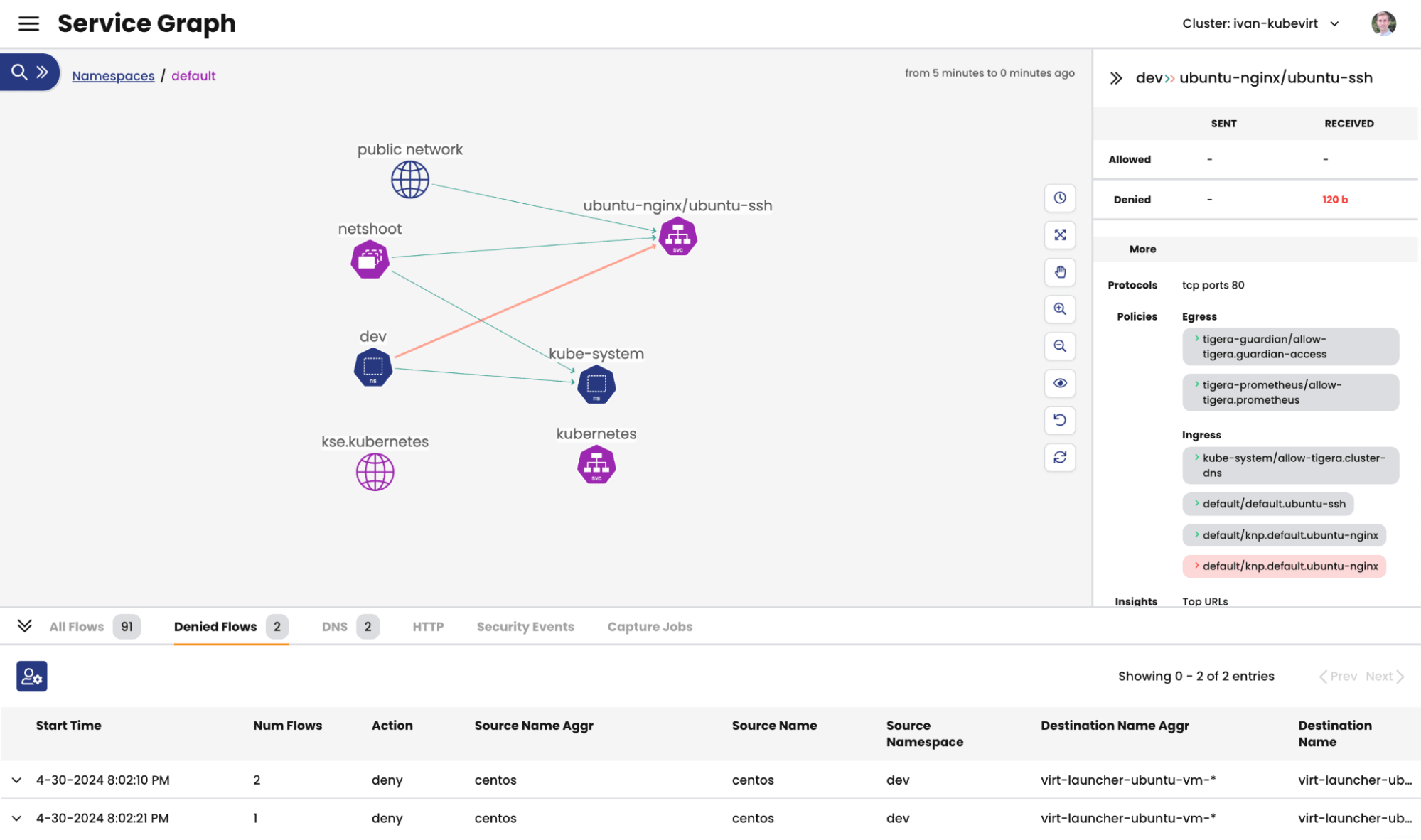Click the public network globe node
1421x840 pixels.
[x=410, y=179]
